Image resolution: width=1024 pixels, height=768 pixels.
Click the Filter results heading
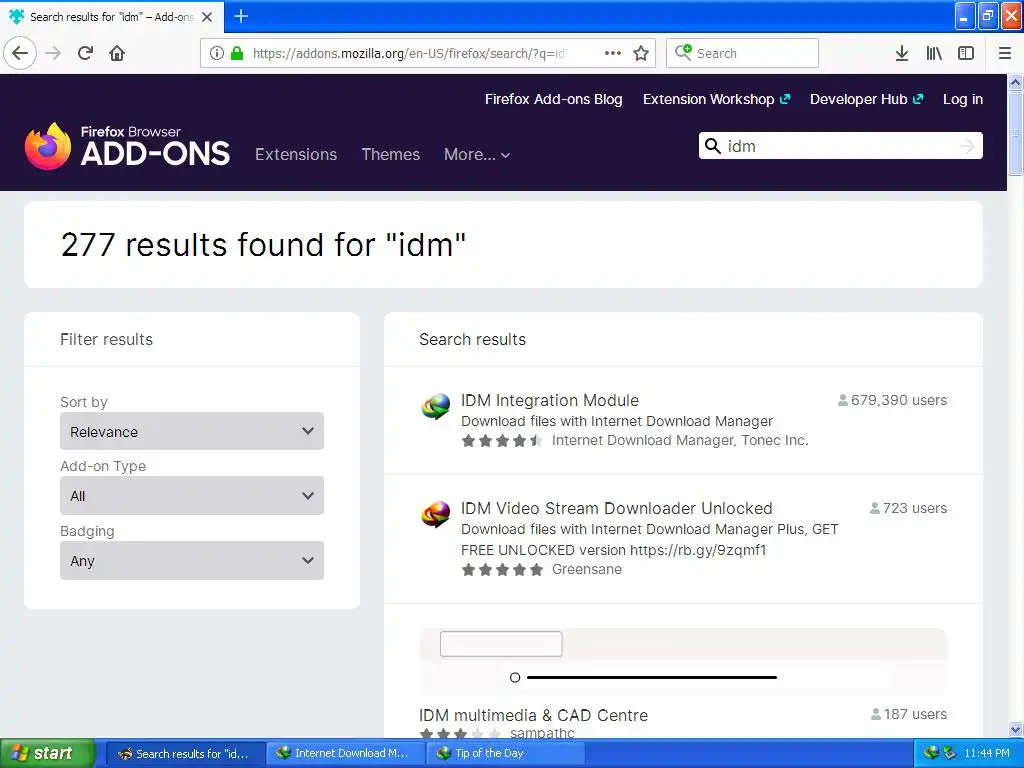pos(106,340)
